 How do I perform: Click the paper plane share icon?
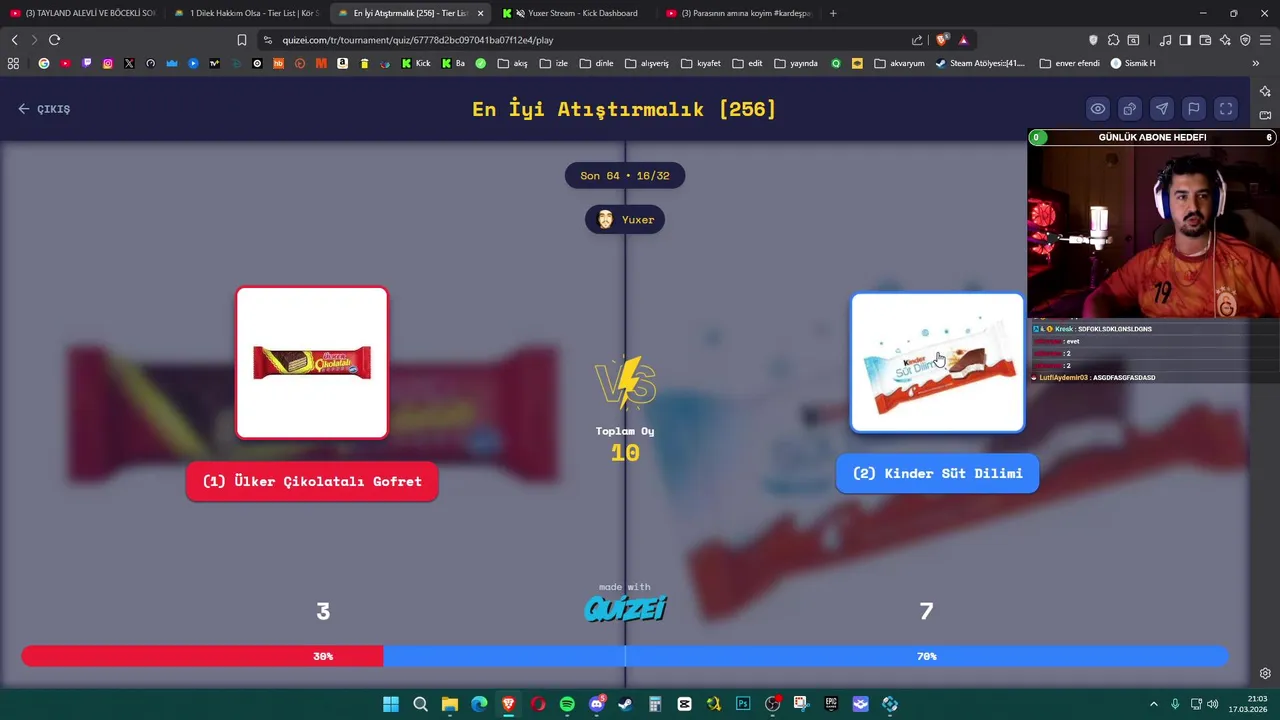tap(1162, 109)
